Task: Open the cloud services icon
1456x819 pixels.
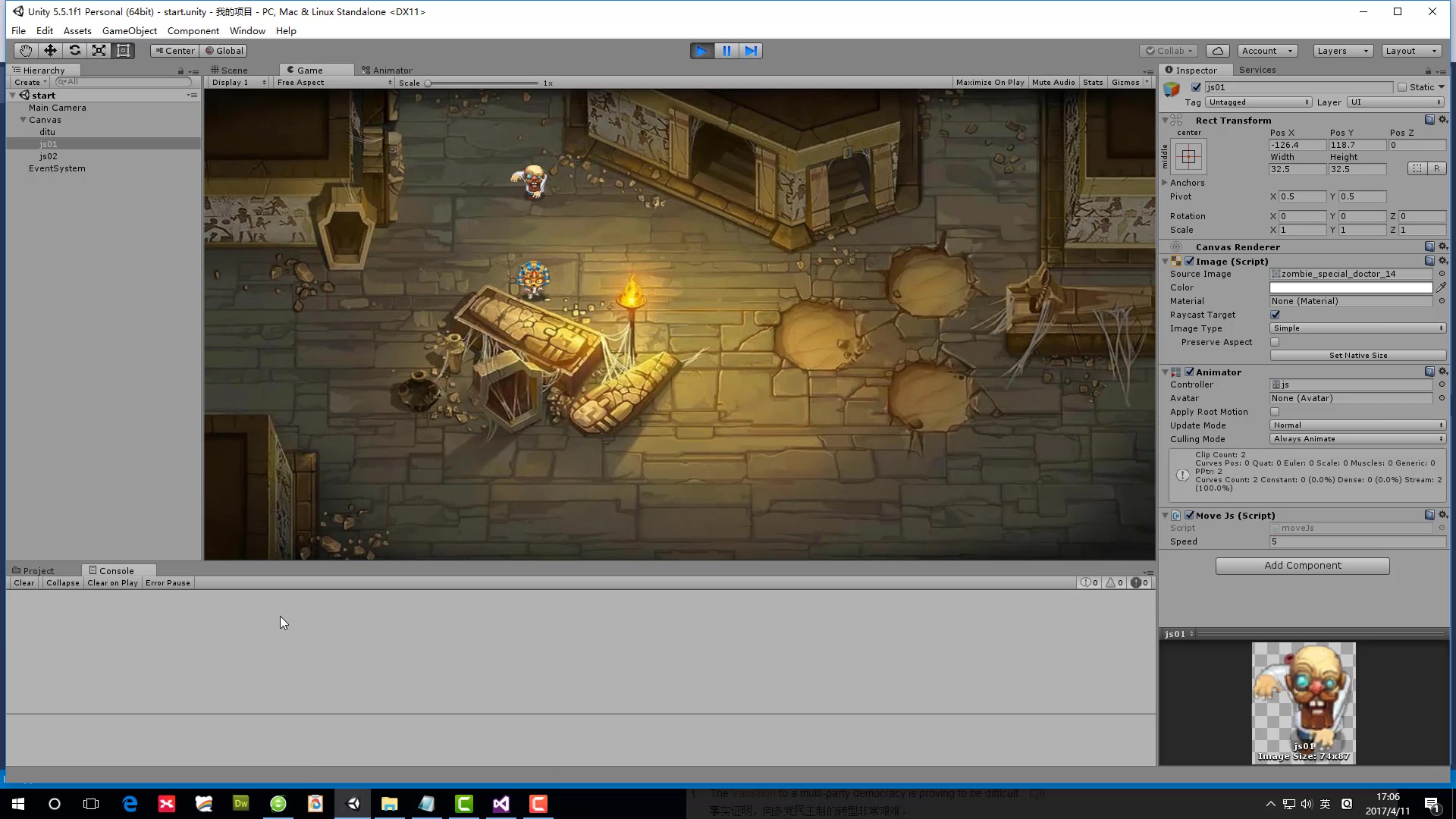Action: click(x=1217, y=51)
